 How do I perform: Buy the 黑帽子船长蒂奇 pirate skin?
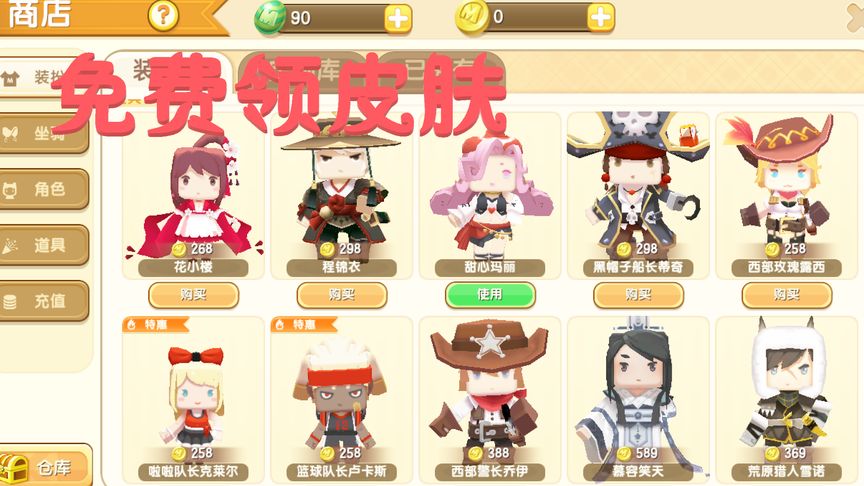click(638, 295)
